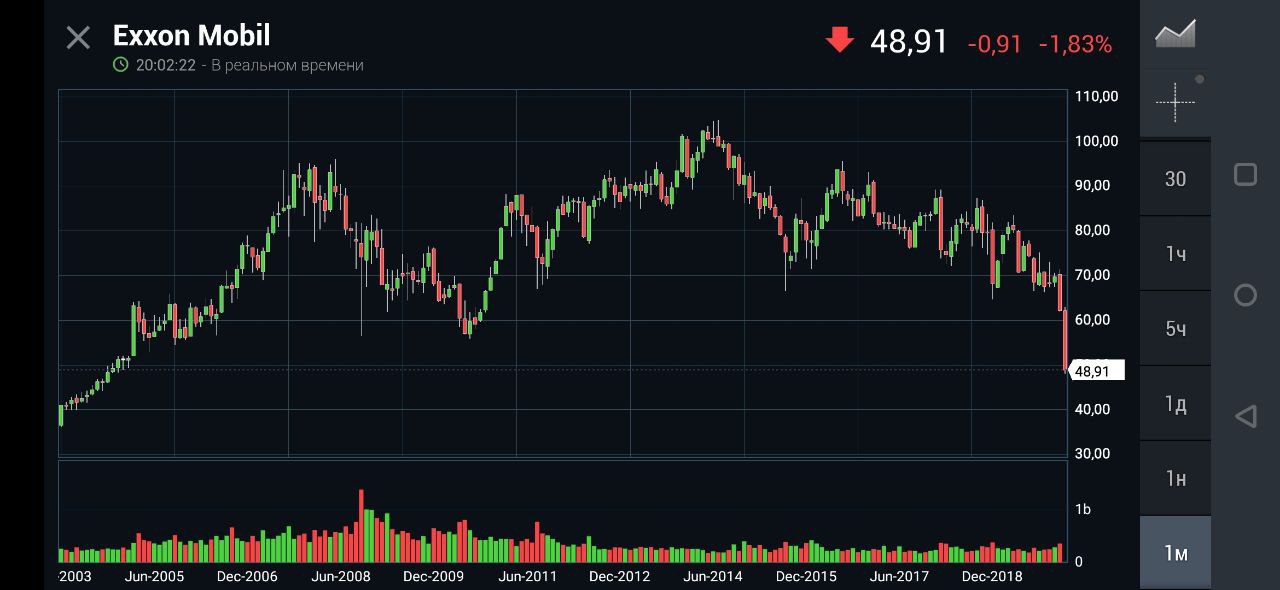Tap Android home circle button

(1245, 295)
